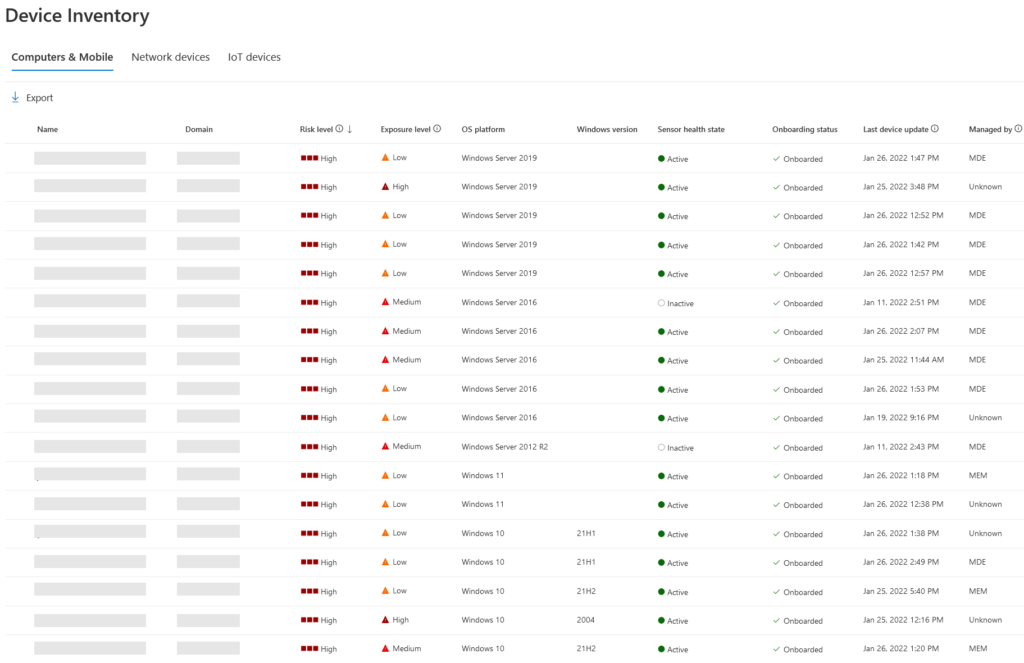
Task: Click the red High risk bars in the first row
Action: point(308,158)
